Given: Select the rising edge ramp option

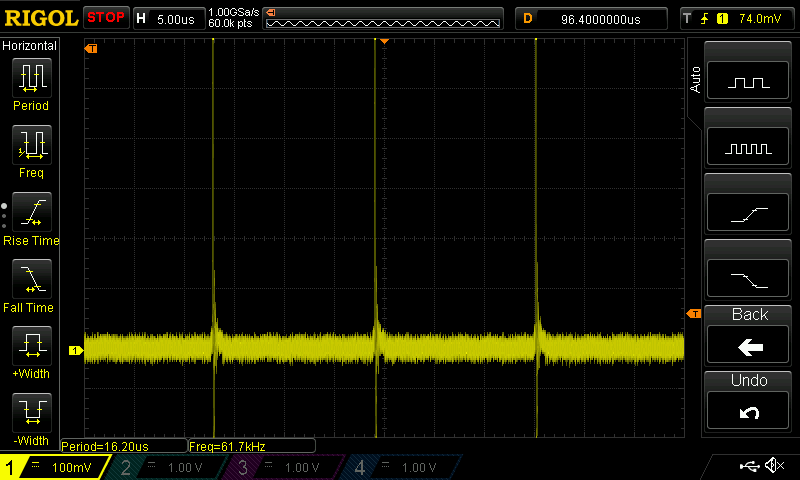Looking at the screenshot, I should [749, 214].
